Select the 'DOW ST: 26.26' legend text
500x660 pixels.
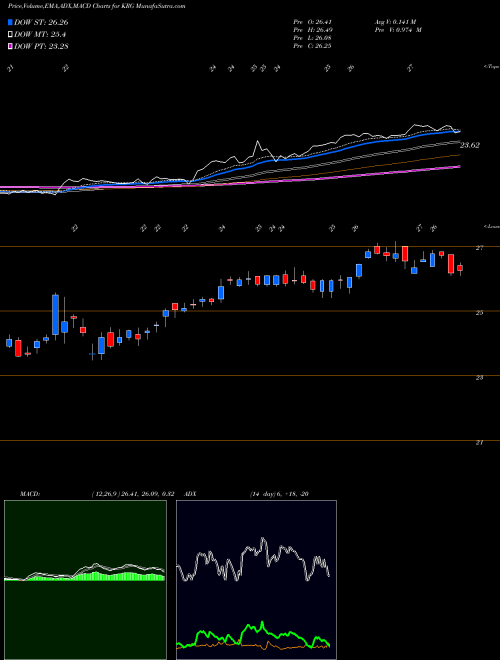(41, 22)
